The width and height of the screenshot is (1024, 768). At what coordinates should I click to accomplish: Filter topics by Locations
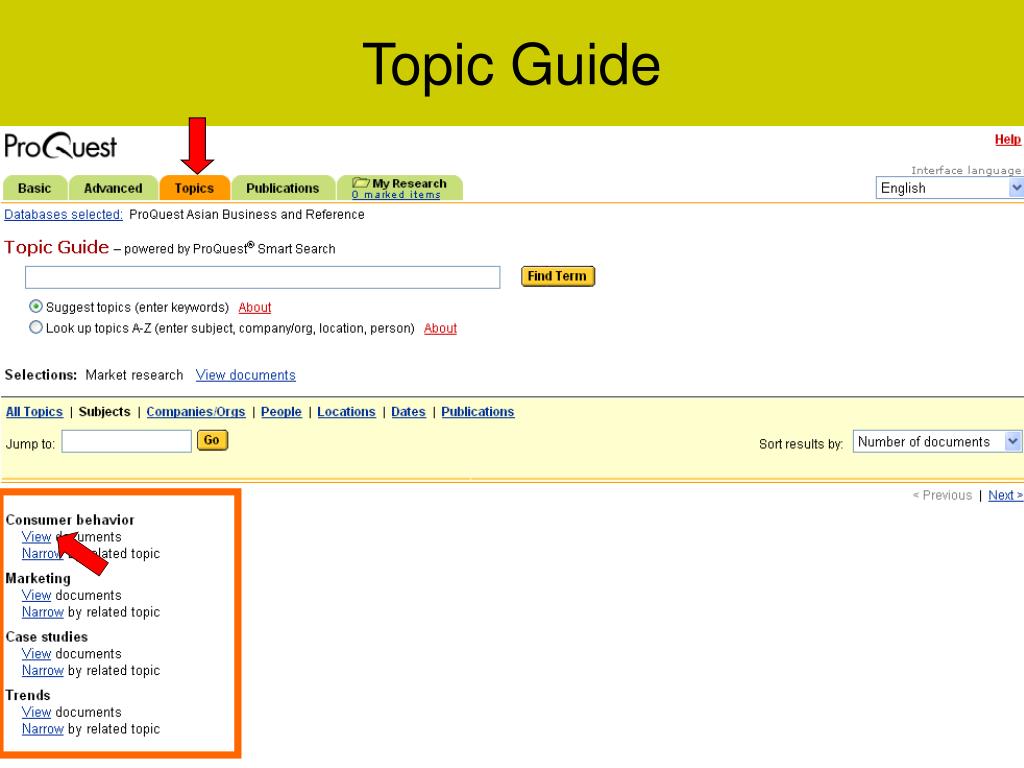[x=346, y=411]
